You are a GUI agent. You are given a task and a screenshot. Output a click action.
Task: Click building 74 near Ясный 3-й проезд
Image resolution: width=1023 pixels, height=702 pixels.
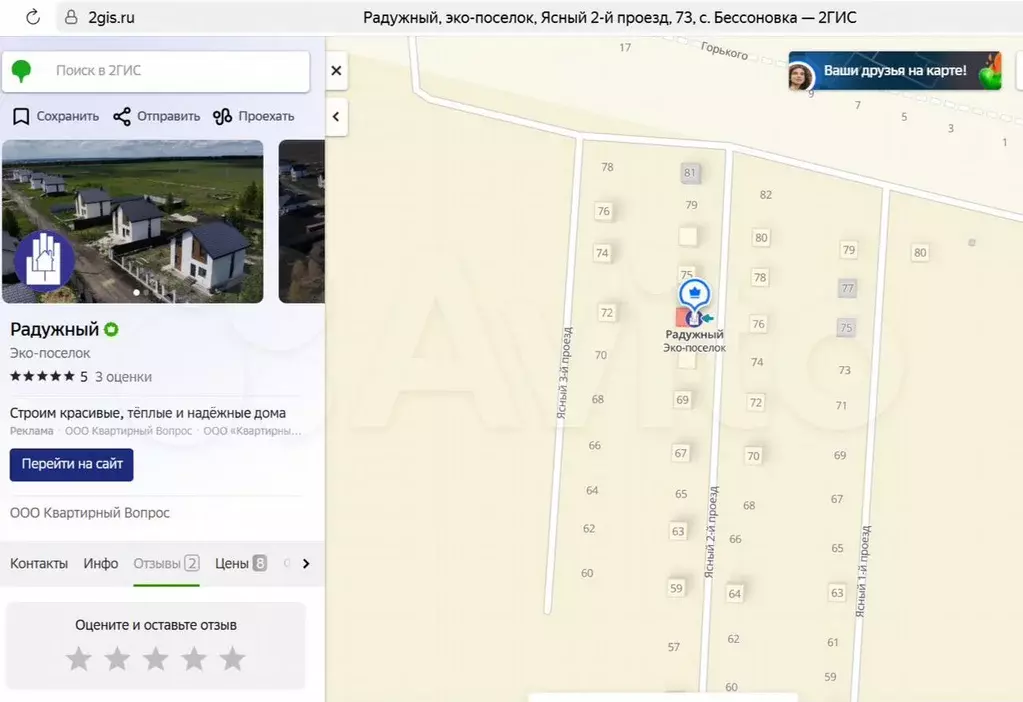pyautogui.click(x=602, y=253)
